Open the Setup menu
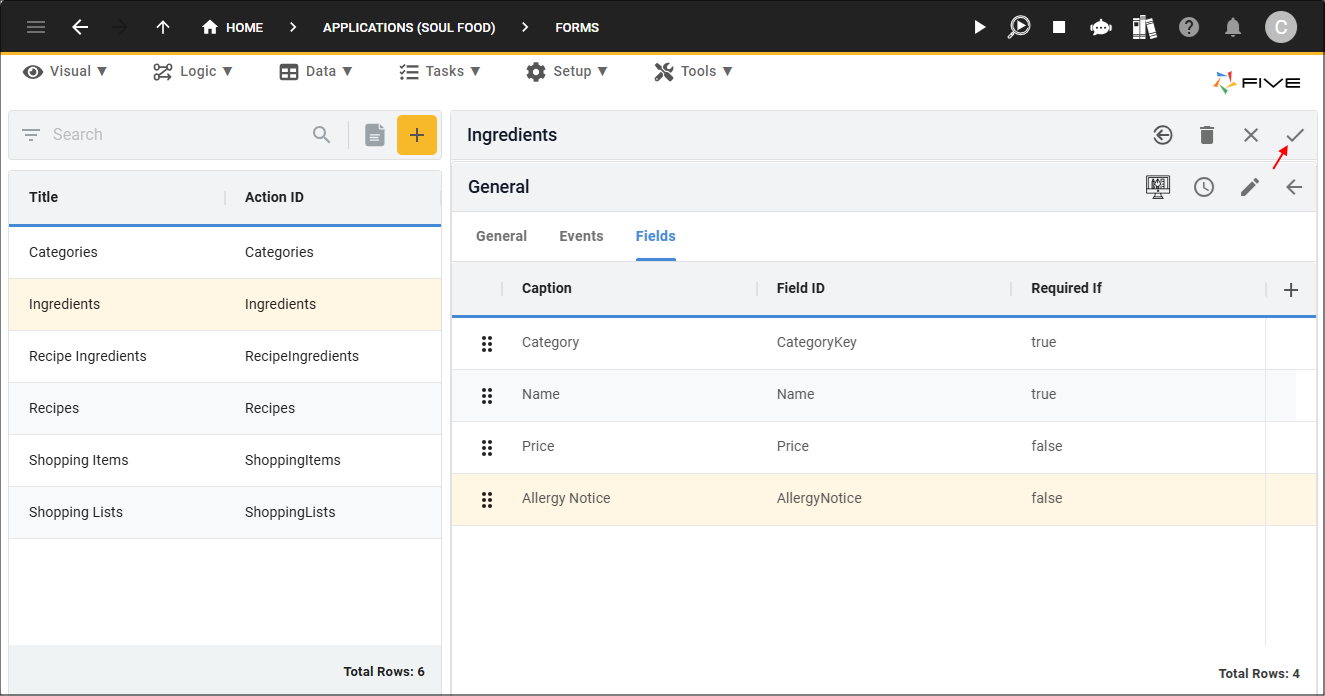The height and width of the screenshot is (696, 1325). pos(566,71)
